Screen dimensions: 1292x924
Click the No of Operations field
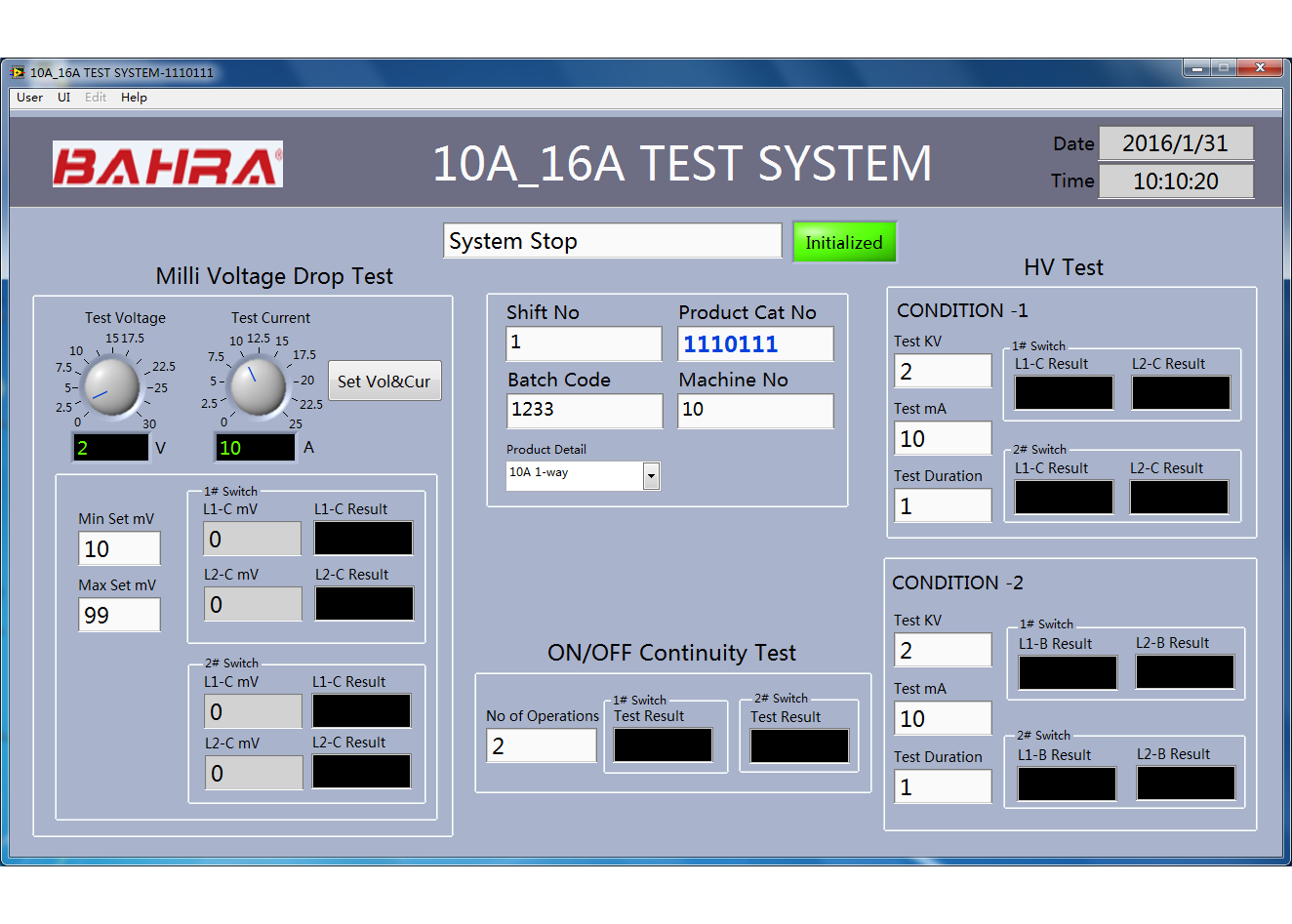541,745
